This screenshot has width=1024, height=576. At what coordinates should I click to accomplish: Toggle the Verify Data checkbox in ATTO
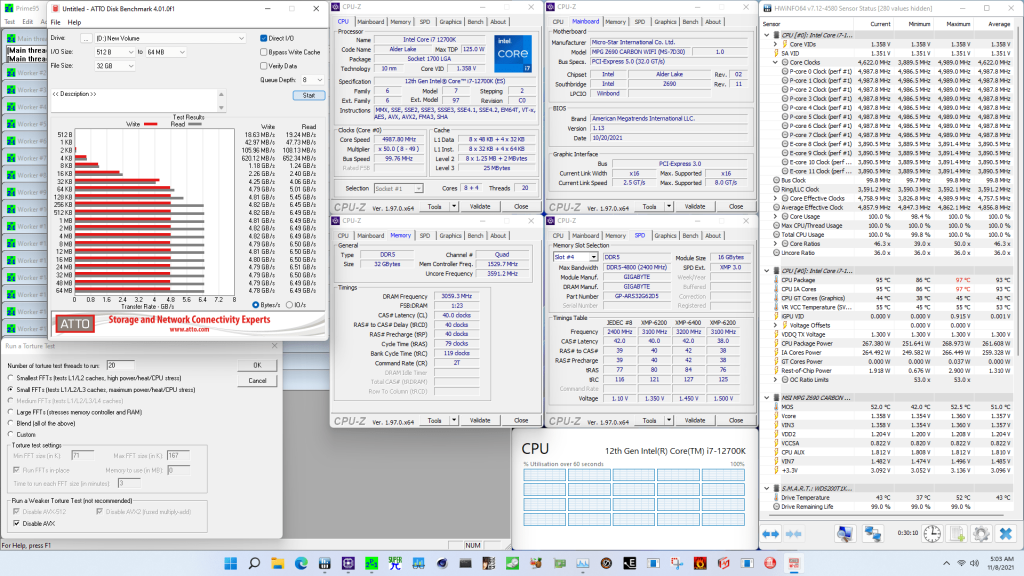point(264,66)
